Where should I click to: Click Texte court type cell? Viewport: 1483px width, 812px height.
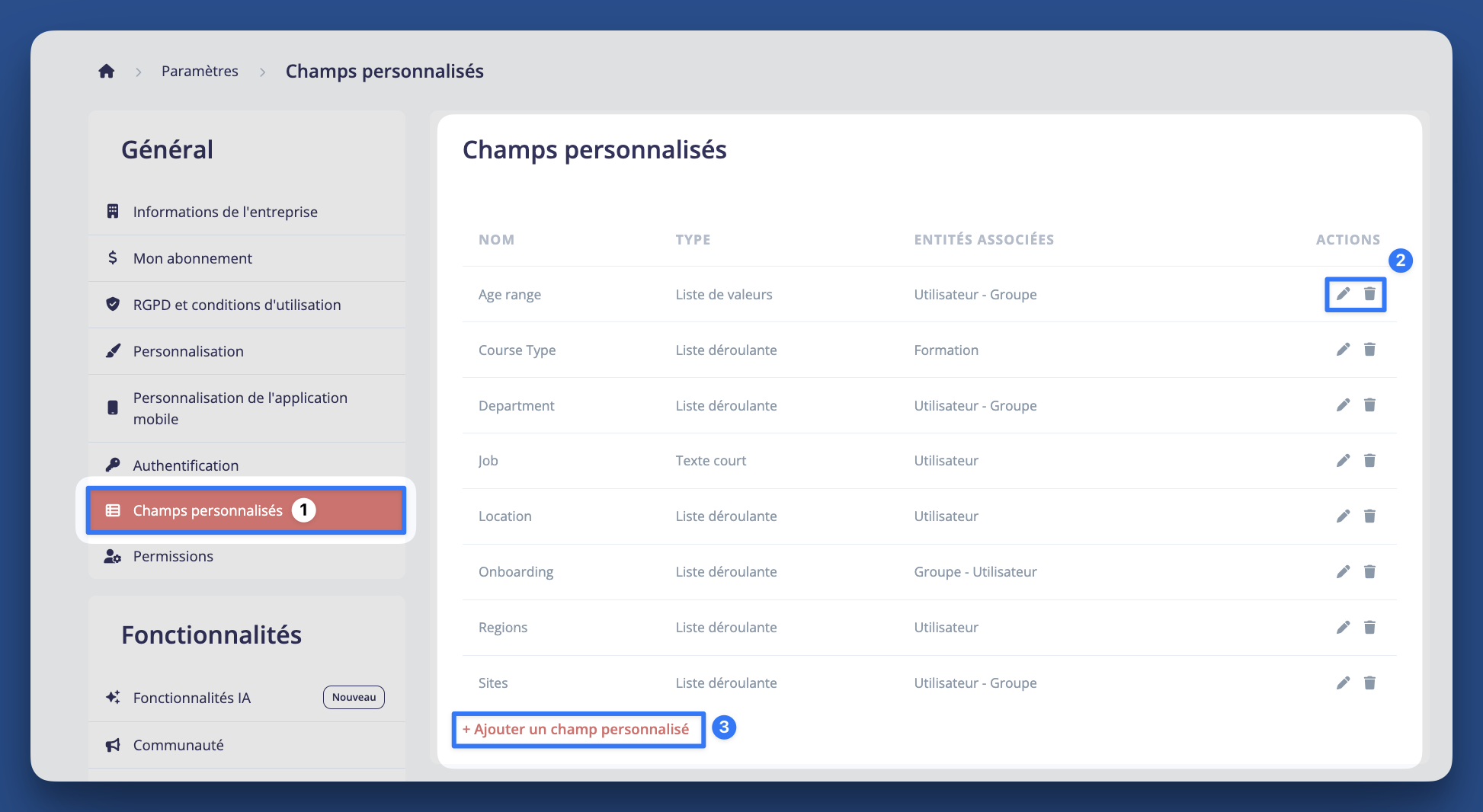(710, 461)
